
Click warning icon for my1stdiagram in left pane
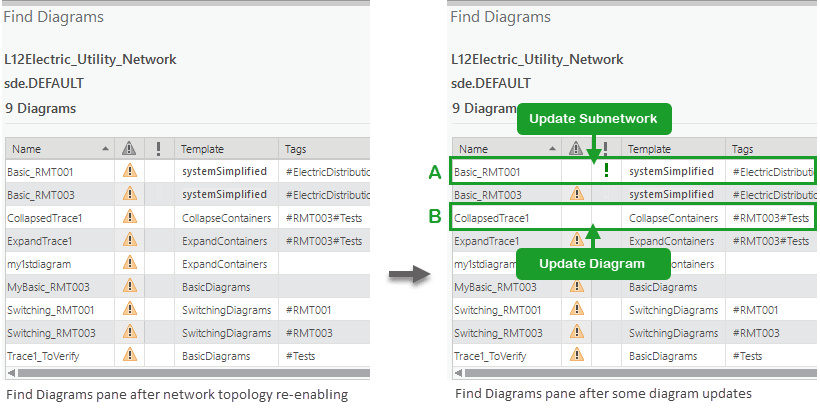coord(129,263)
